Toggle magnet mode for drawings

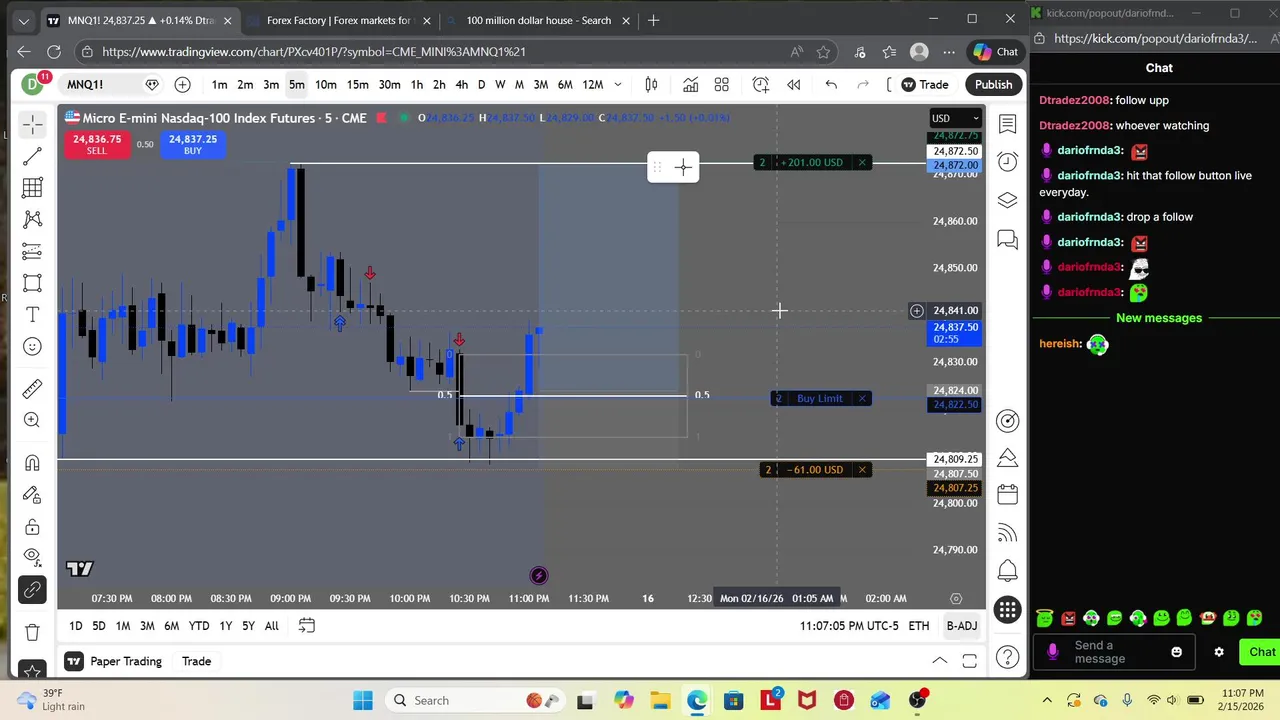pos(32,463)
